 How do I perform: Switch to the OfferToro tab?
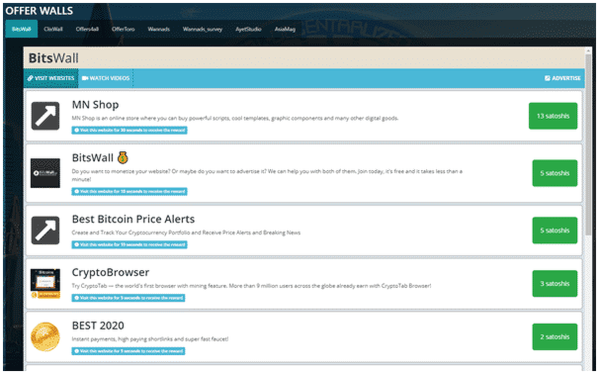click(123, 29)
